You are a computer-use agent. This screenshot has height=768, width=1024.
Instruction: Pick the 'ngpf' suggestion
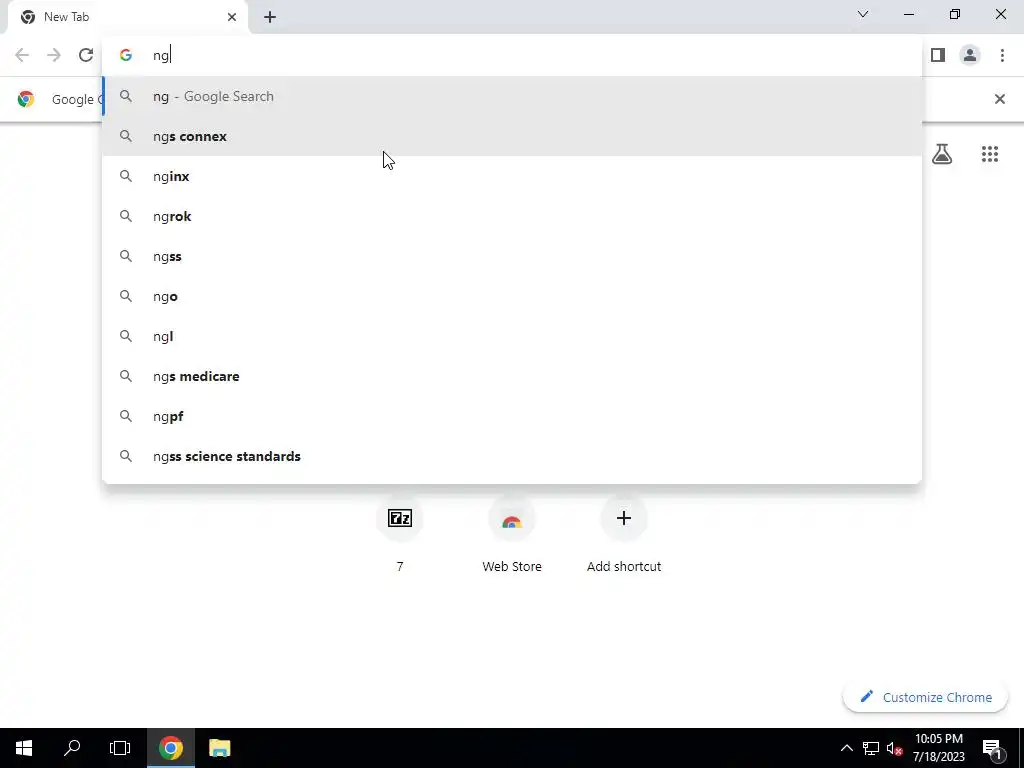(x=512, y=416)
